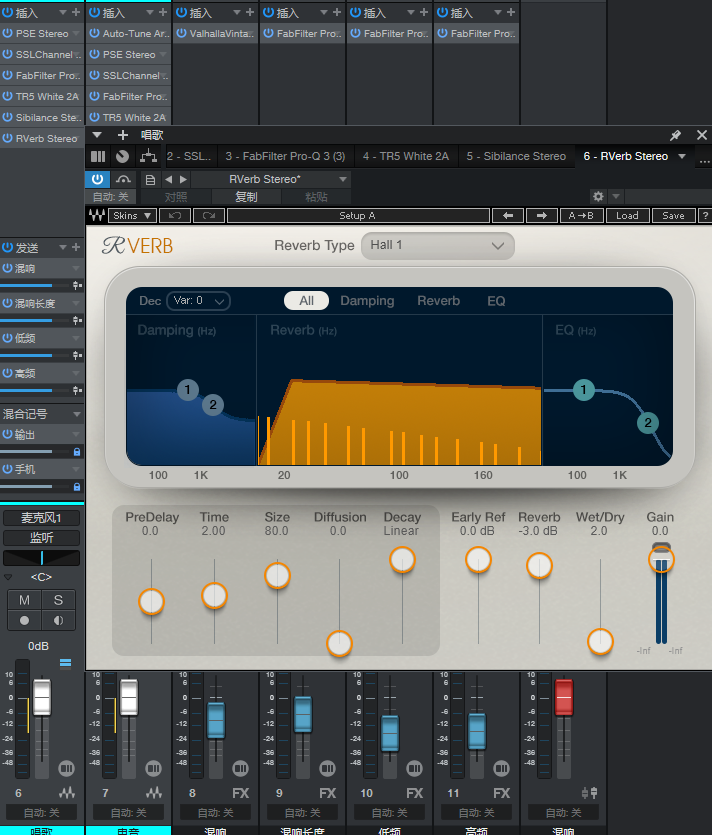Open channel 8 editor bars icon

pyautogui.click(x=240, y=768)
